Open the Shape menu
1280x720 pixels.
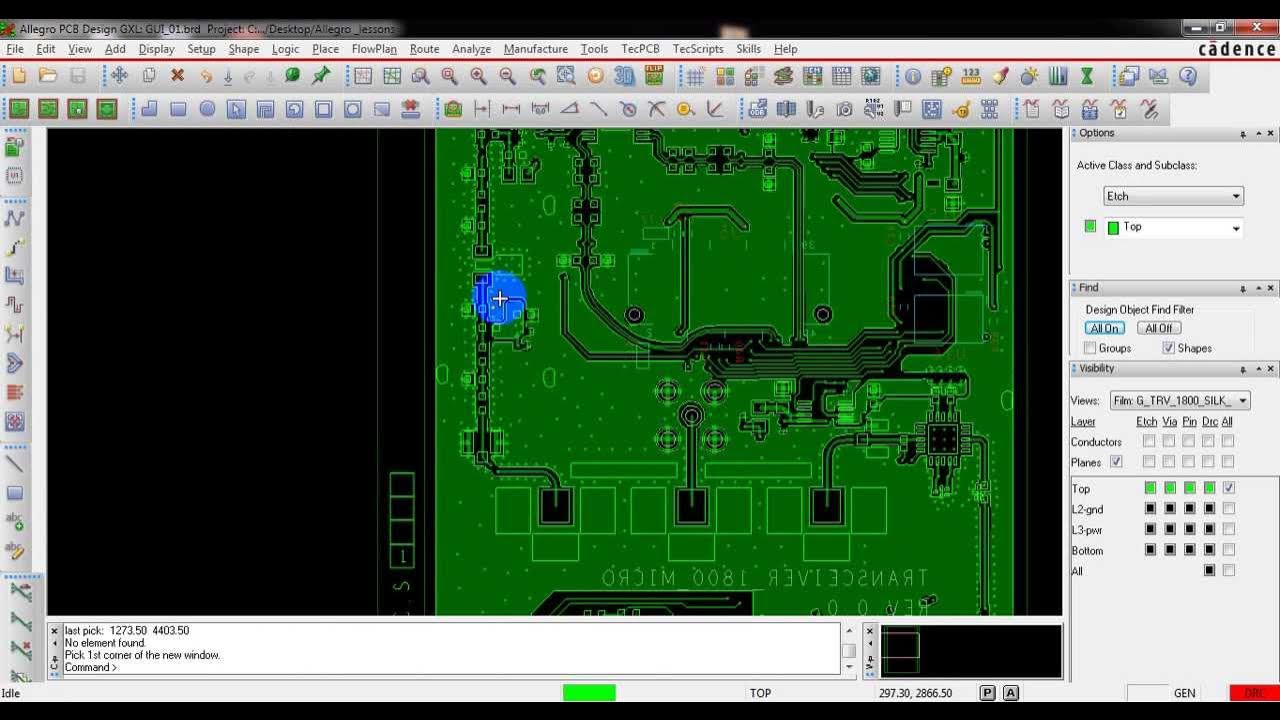(244, 49)
